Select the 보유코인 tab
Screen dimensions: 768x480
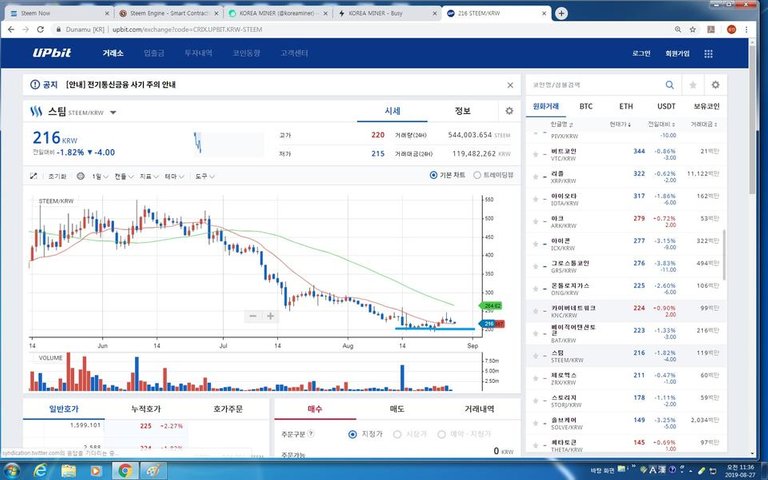706,106
